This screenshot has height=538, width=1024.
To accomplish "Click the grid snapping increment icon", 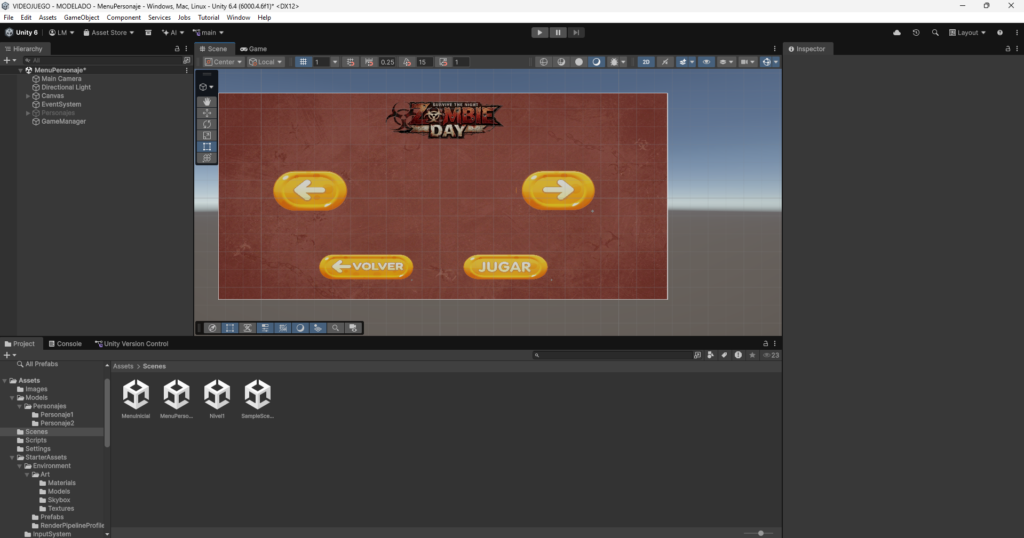I will coord(351,62).
